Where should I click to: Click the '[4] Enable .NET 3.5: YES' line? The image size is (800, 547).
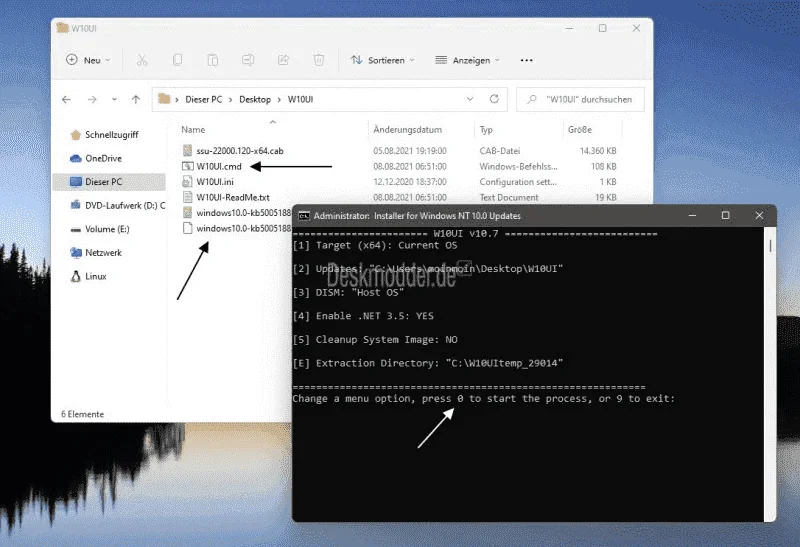coord(363,316)
